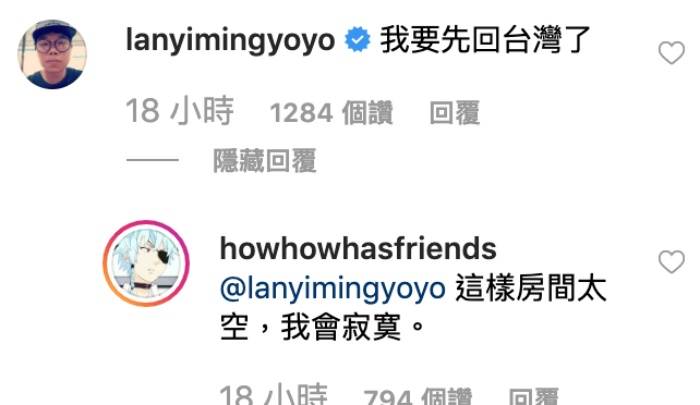Screen dimensions: 700x405
Task: Show who liked via 1284 個讚
Action: [x=331, y=113]
